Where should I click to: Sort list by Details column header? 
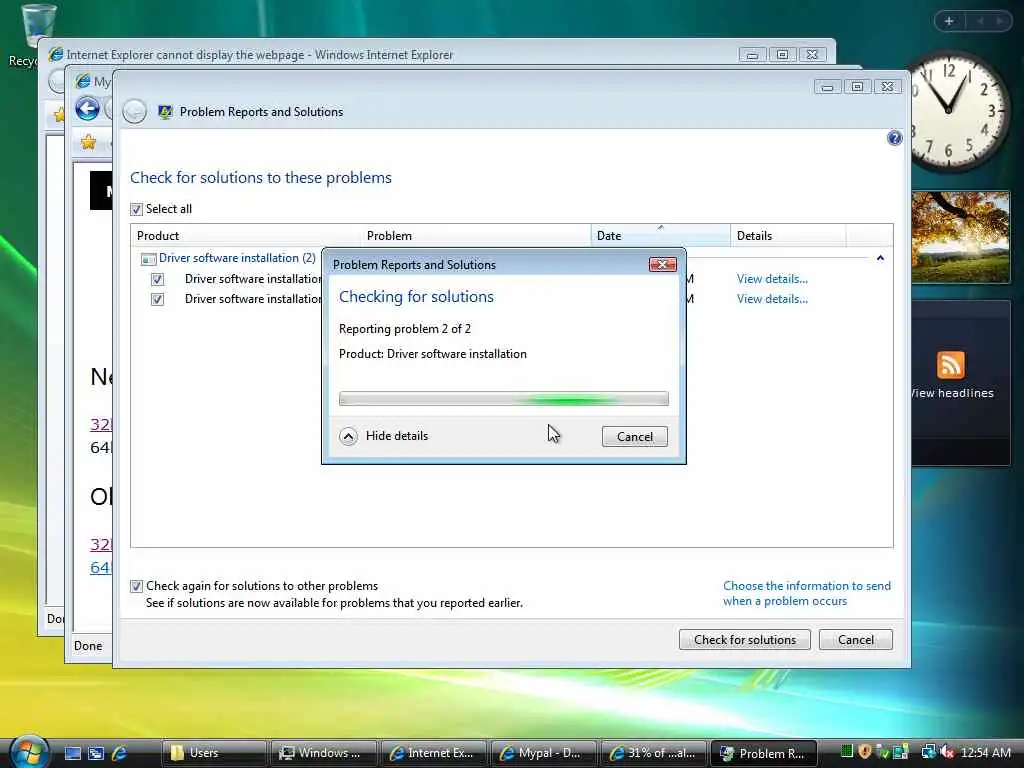click(x=788, y=236)
